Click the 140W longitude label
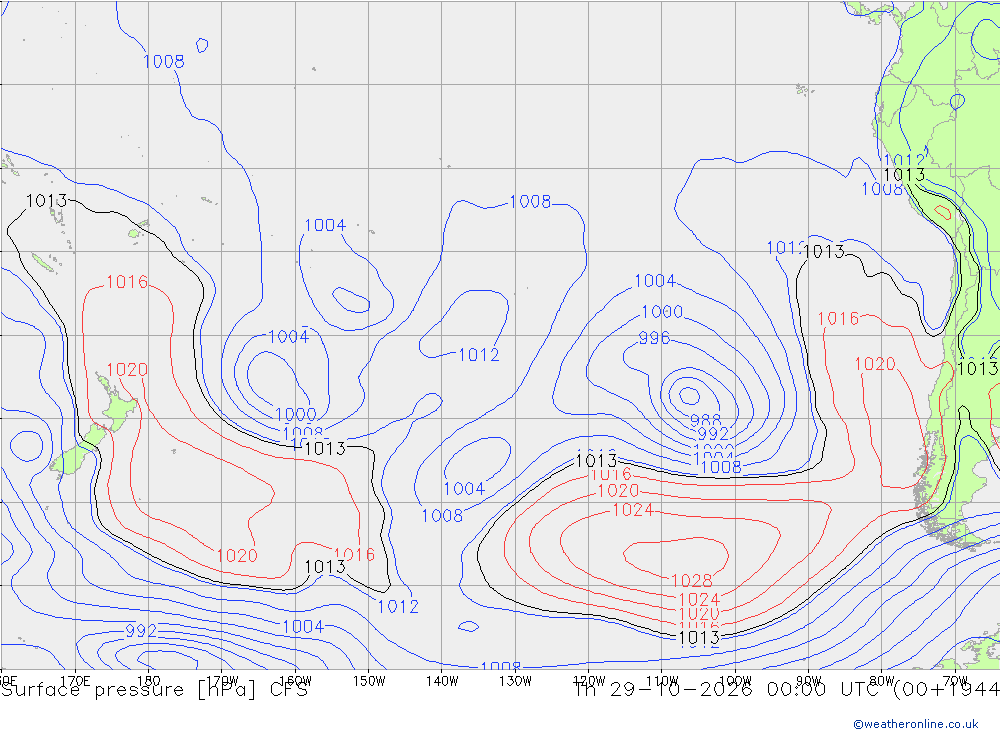 tap(442, 681)
